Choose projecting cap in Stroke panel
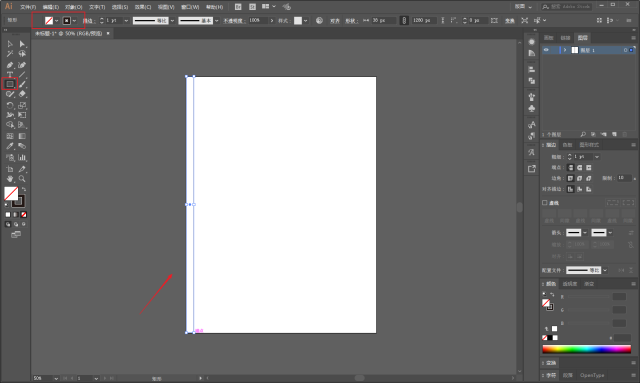Screen dimensions: 640x383 (x=589, y=167)
